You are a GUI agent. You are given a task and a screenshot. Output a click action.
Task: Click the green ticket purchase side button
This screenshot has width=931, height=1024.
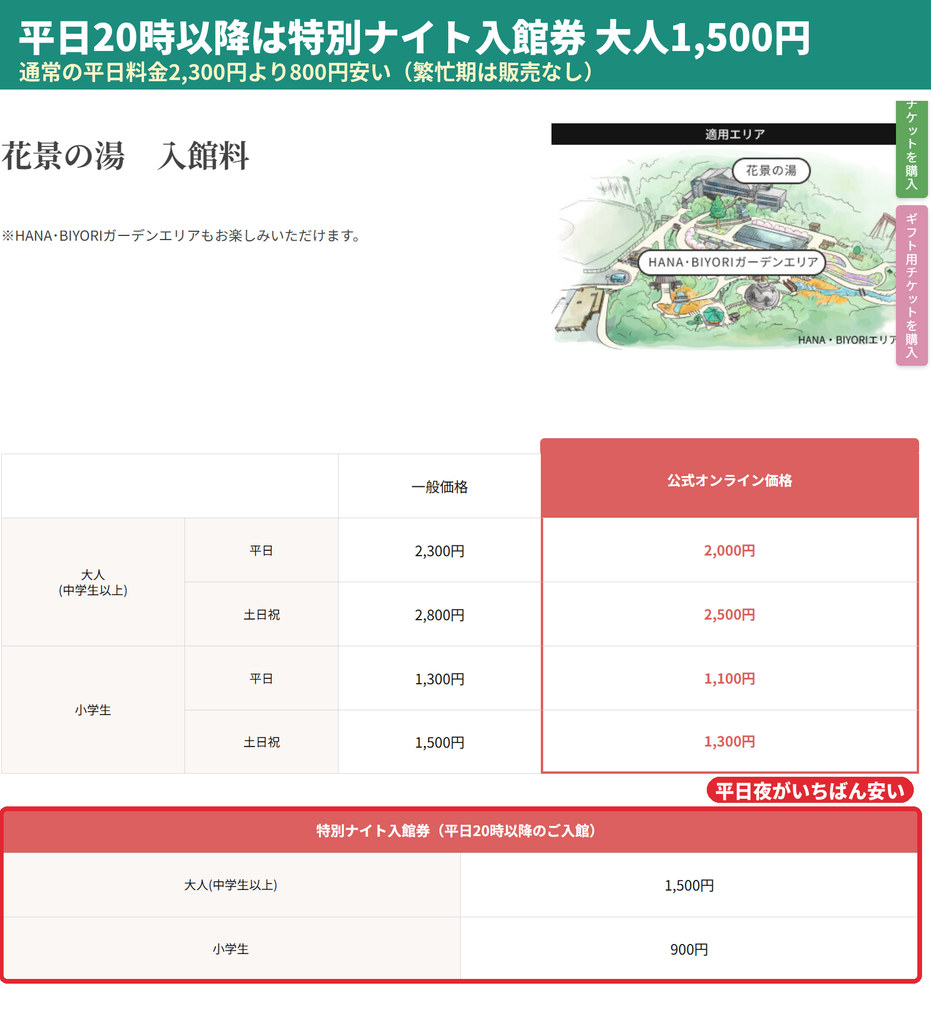click(911, 149)
